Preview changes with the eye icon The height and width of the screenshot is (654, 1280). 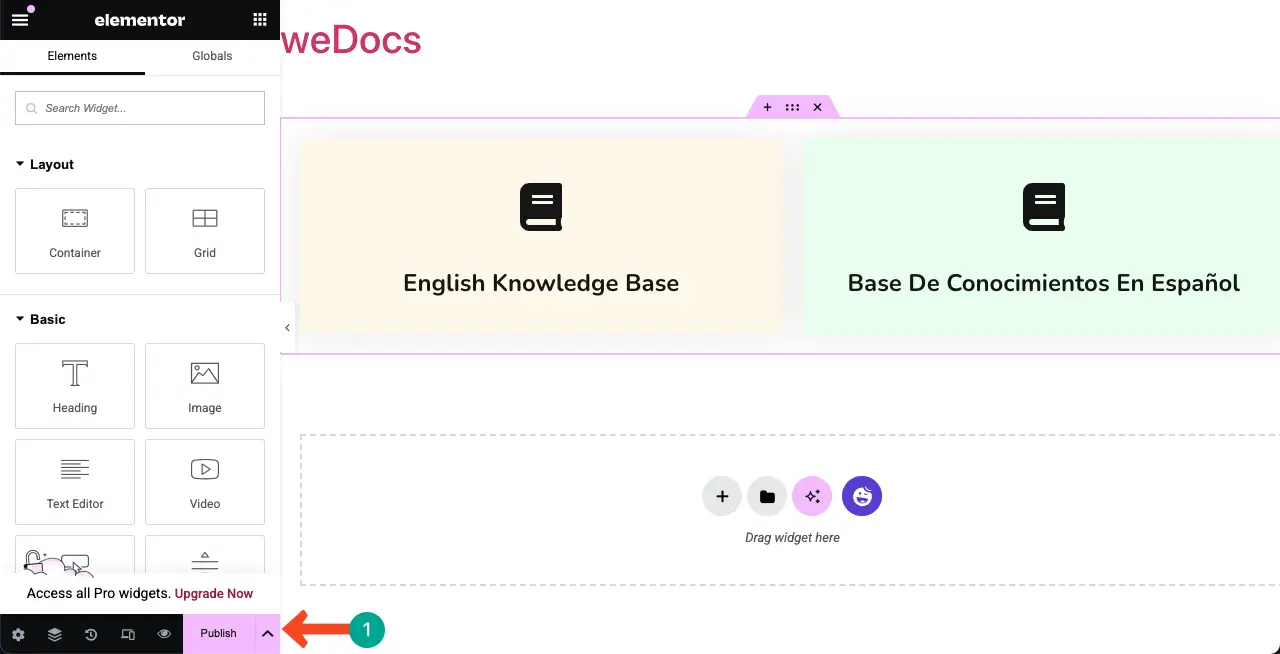click(x=164, y=634)
